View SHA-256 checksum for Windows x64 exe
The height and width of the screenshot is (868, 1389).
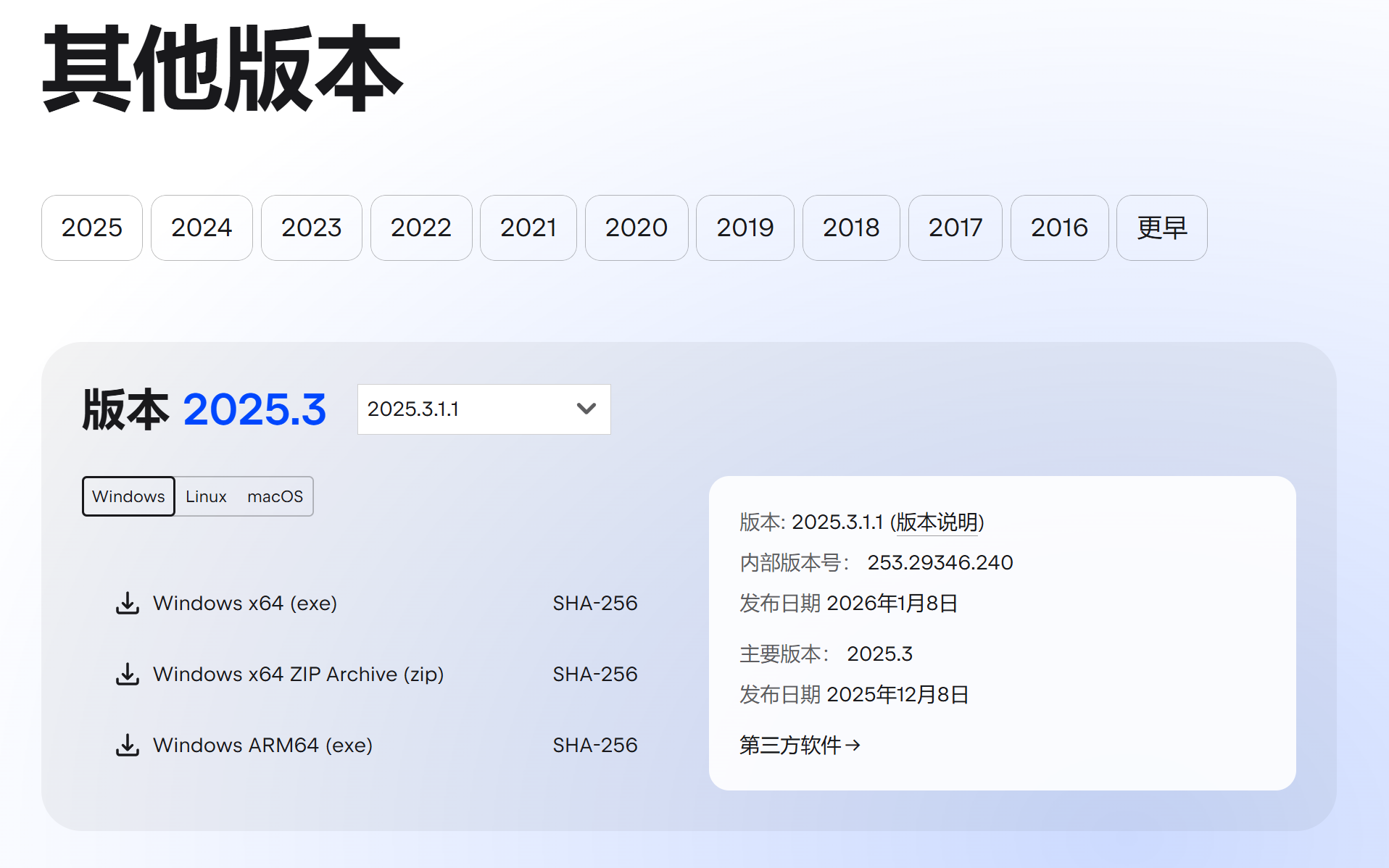(x=594, y=603)
